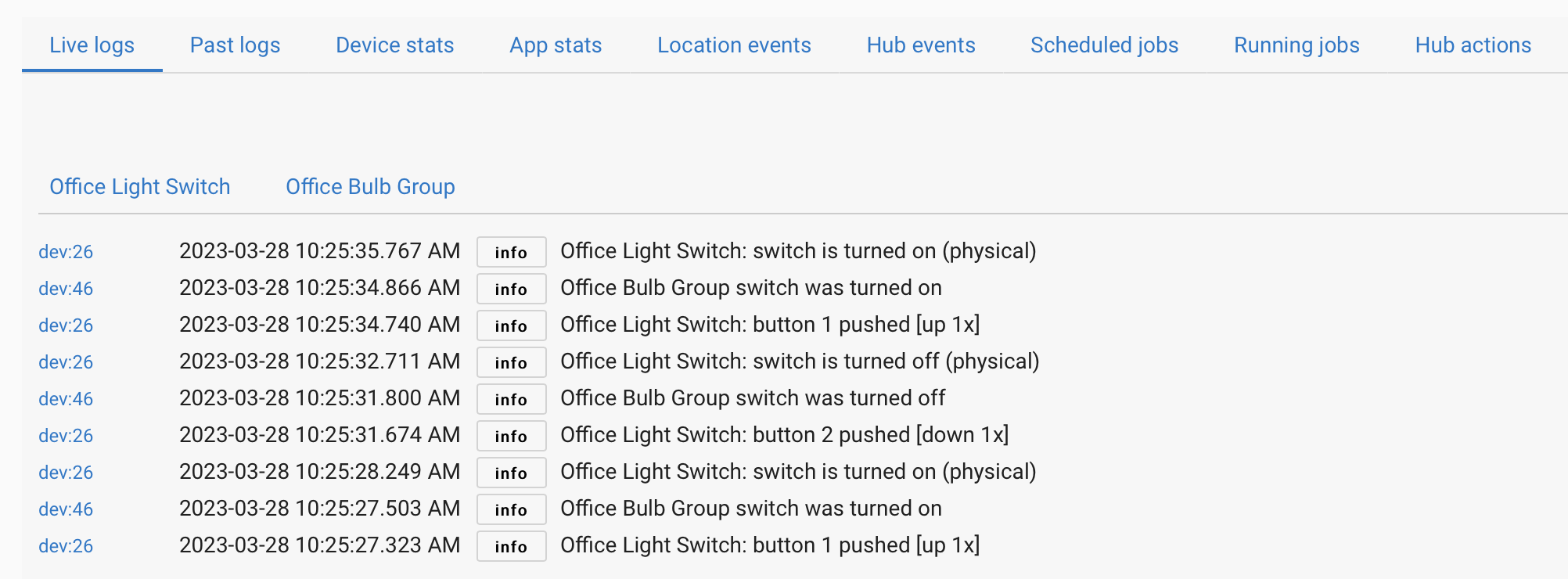The height and width of the screenshot is (579, 1568).
Task: Switch to Device stats tab
Action: click(x=394, y=45)
